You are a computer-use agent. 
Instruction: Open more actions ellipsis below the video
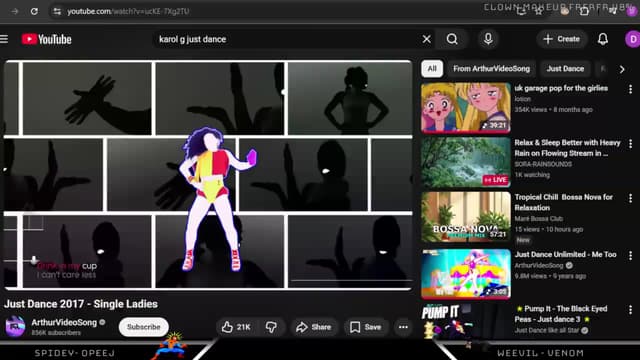coord(403,327)
